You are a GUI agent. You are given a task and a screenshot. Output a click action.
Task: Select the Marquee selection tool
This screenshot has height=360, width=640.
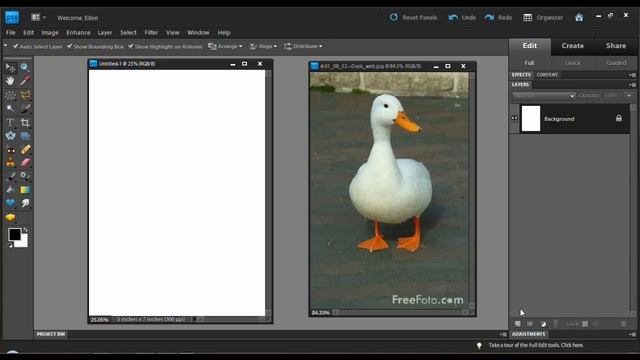(x=10, y=96)
